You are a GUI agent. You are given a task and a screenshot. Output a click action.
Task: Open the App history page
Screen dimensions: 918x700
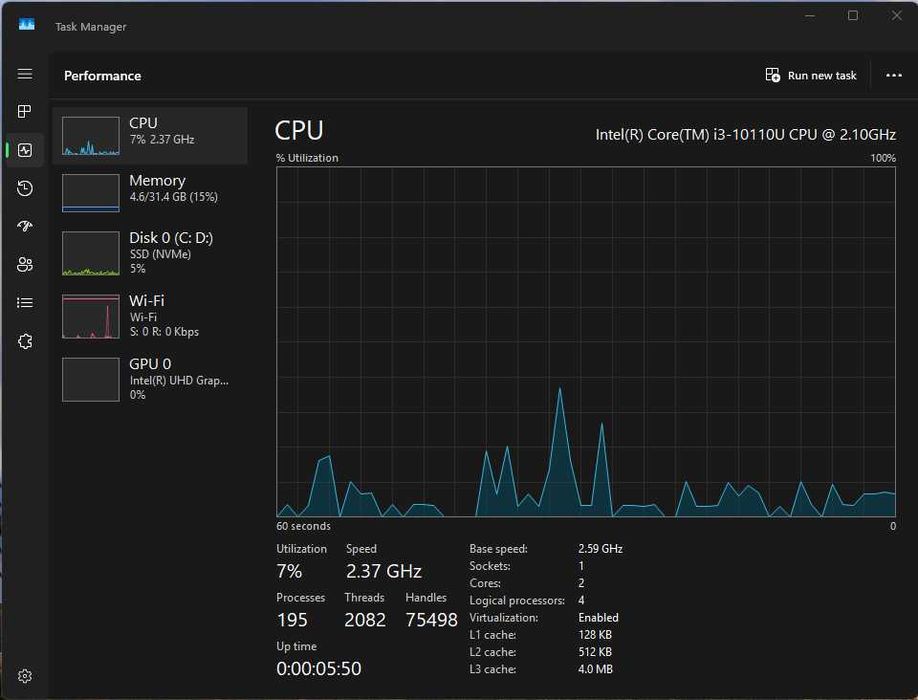click(x=25, y=188)
